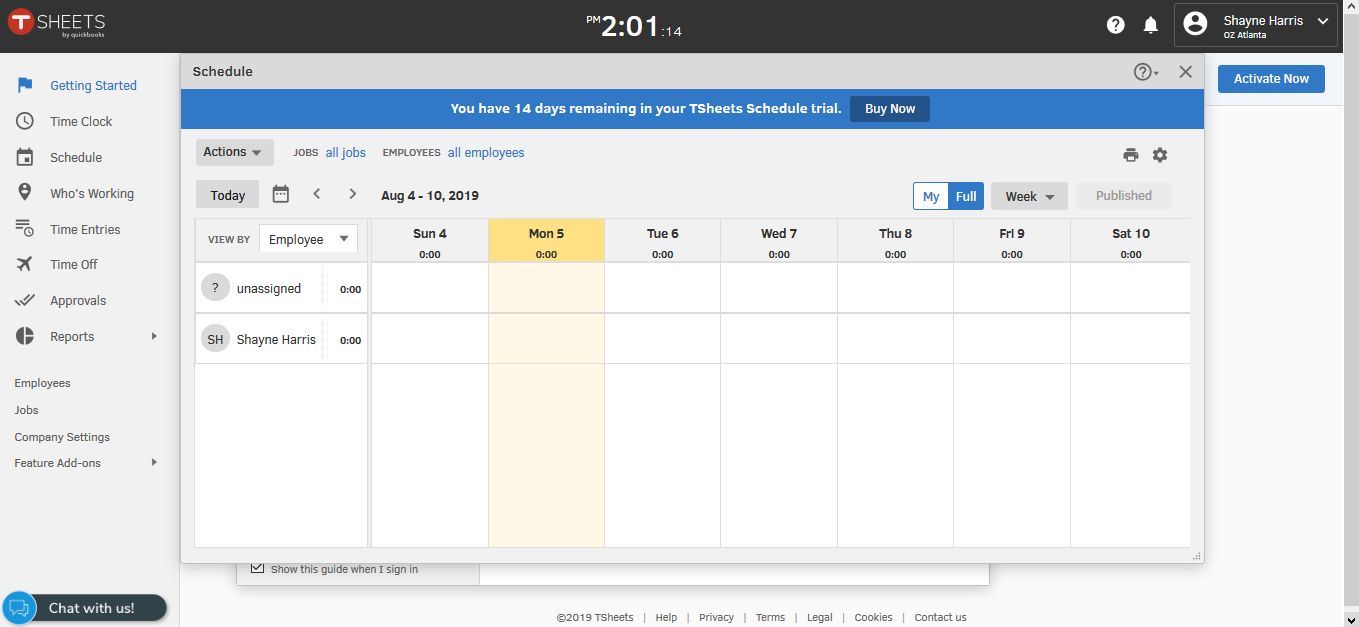Switch to My schedule view

[931, 196]
